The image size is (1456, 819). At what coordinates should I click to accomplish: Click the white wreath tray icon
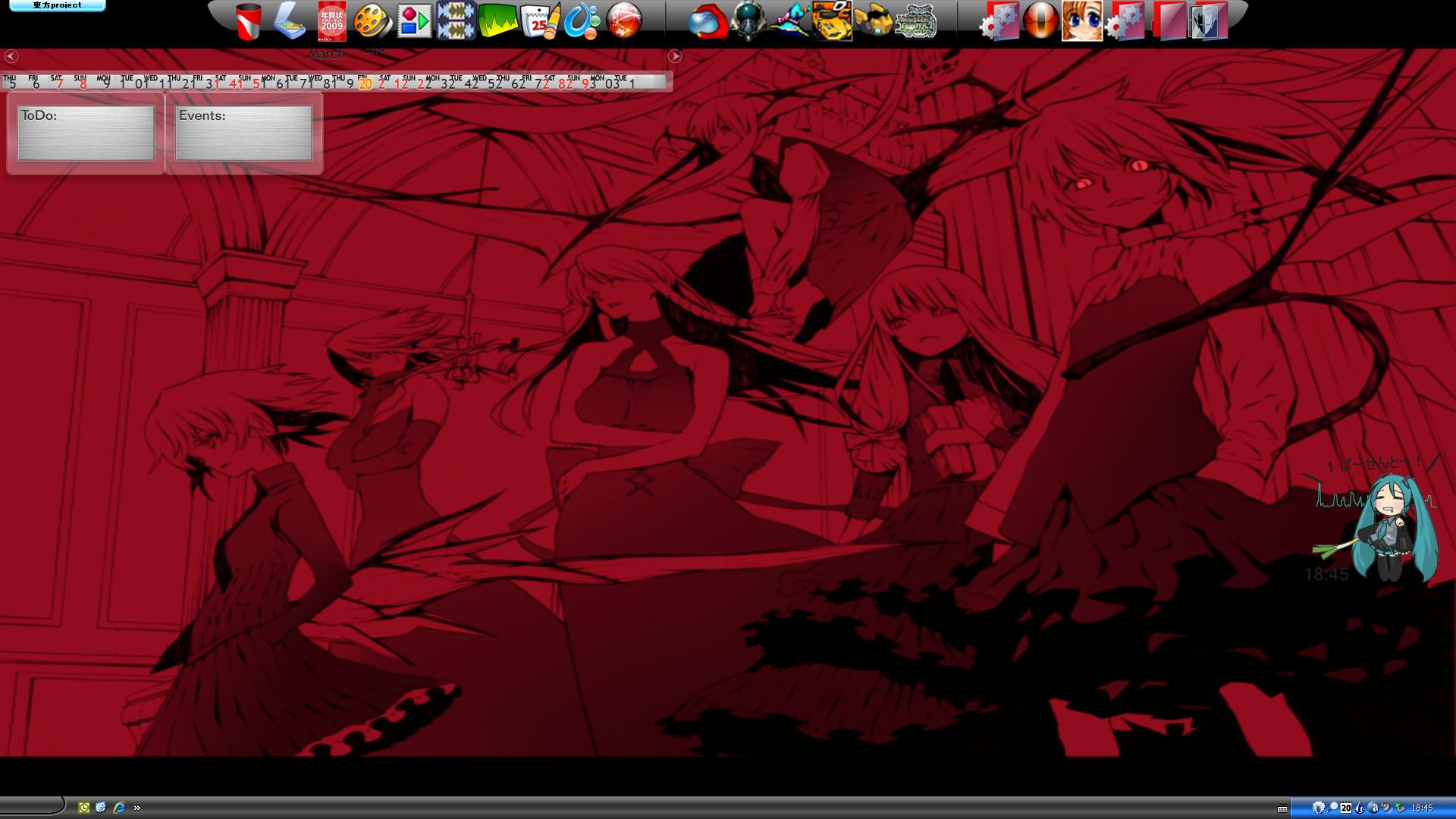pos(1319,808)
